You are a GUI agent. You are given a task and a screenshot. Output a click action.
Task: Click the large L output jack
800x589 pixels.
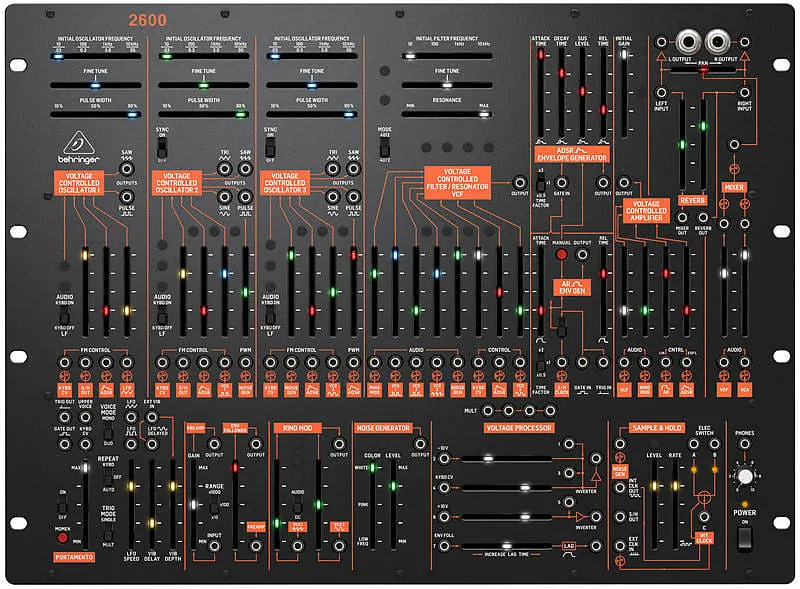pyautogui.click(x=687, y=42)
